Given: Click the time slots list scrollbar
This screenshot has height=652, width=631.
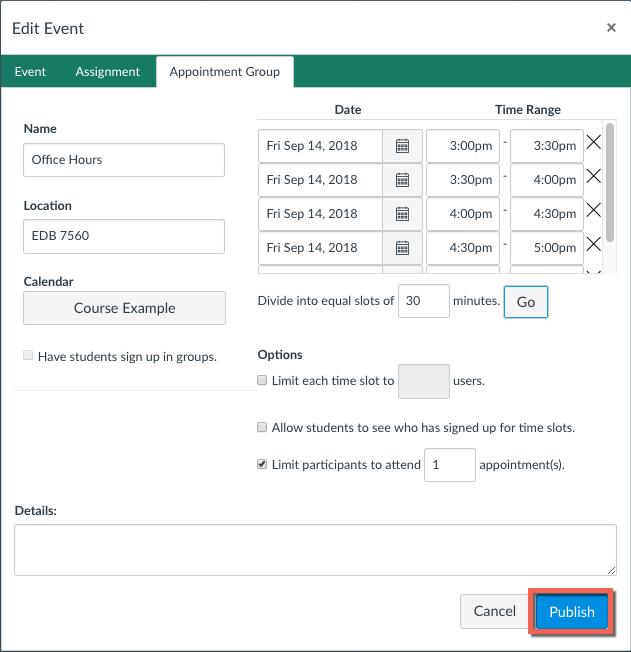Looking at the screenshot, I should (x=610, y=180).
